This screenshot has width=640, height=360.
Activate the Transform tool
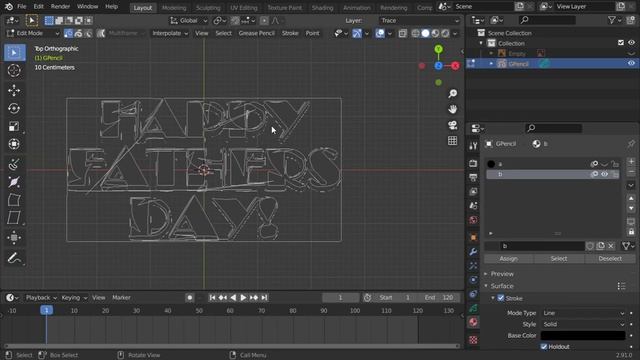pos(14,144)
